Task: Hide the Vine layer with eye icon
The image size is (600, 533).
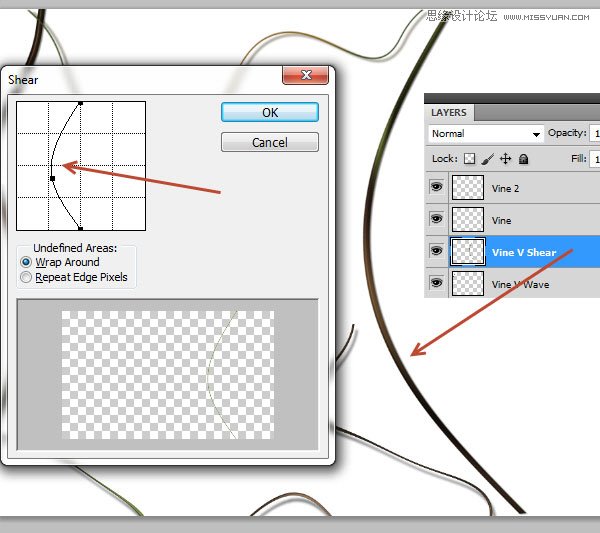Action: (437, 219)
